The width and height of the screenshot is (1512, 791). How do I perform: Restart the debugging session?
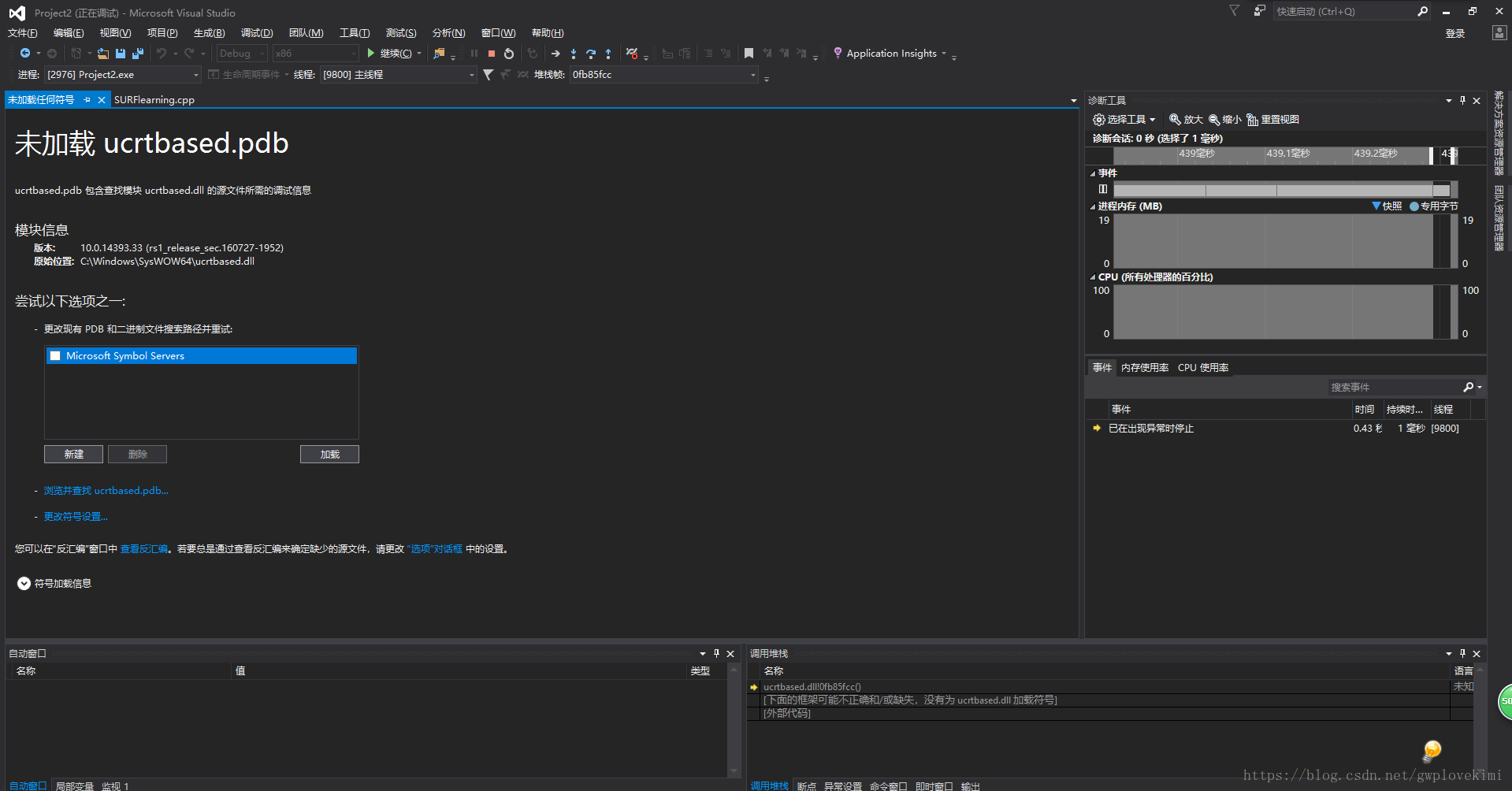(x=509, y=54)
